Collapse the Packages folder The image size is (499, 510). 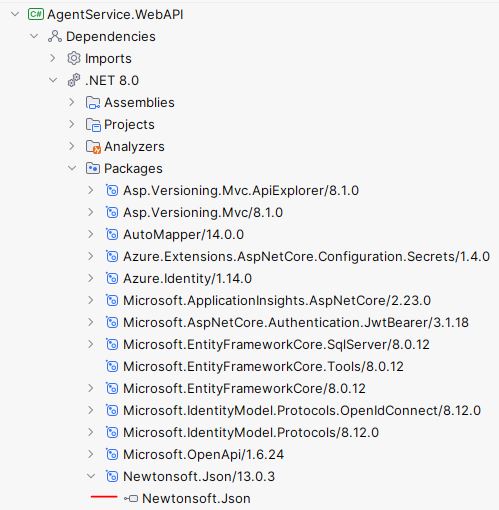pyautogui.click(x=72, y=168)
